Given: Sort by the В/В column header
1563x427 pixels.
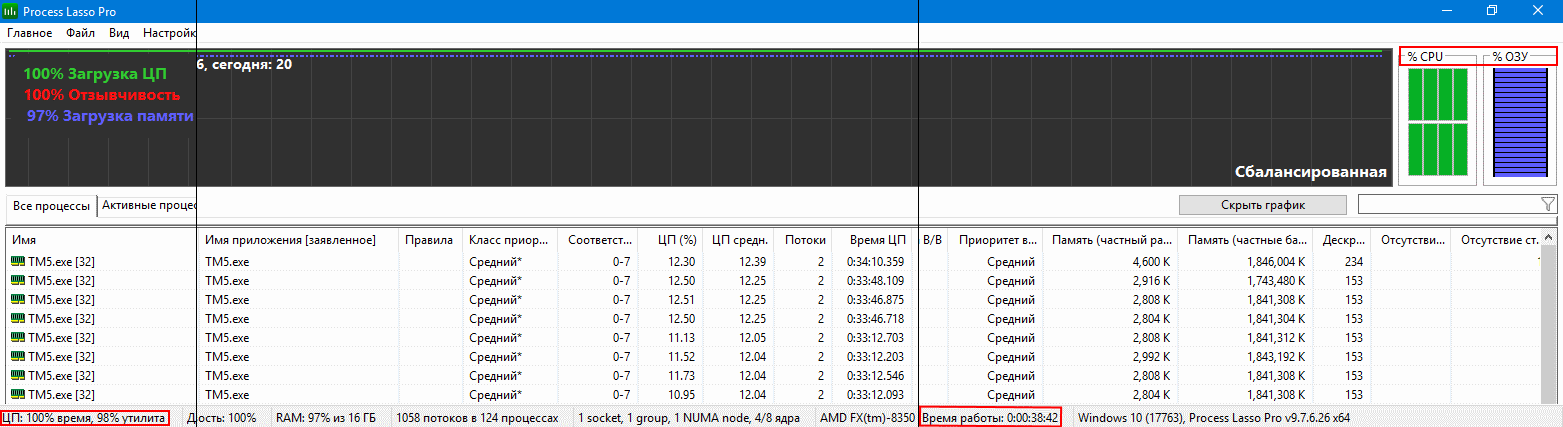Looking at the screenshot, I should (932, 240).
